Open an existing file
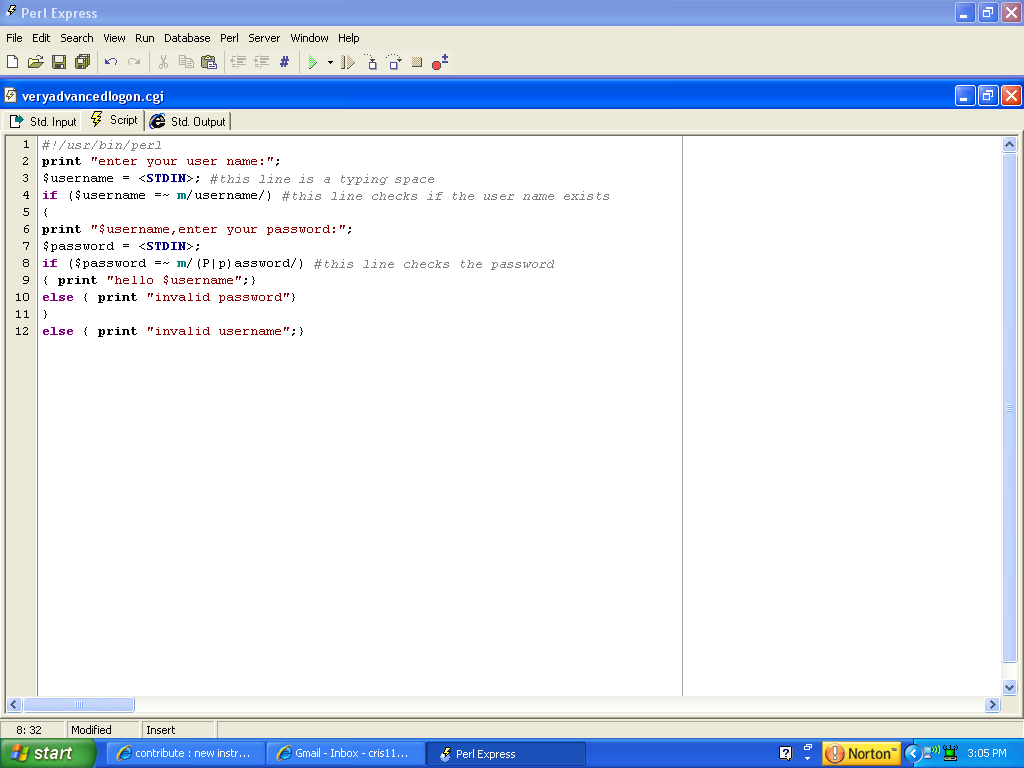The image size is (1024, 768). click(35, 61)
